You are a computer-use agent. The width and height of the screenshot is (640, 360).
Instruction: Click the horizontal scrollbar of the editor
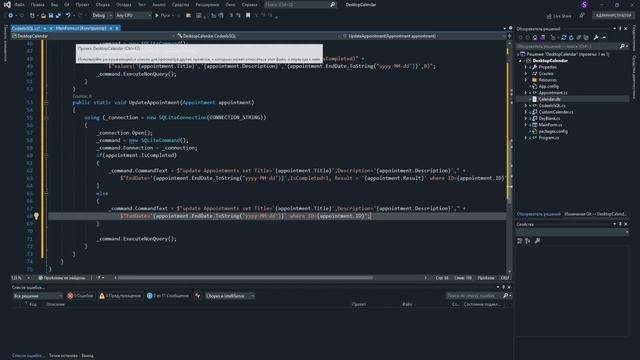point(245,278)
